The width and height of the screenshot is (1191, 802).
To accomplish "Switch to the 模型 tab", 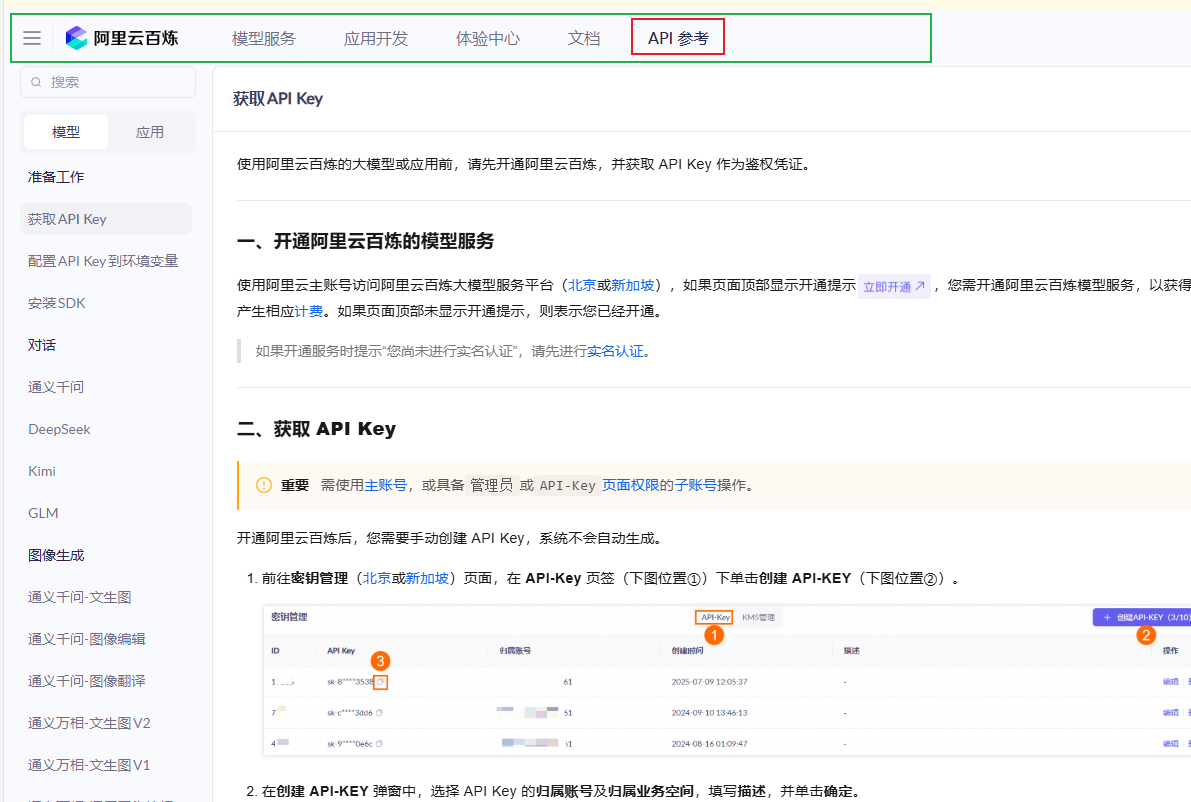I will 66,132.
